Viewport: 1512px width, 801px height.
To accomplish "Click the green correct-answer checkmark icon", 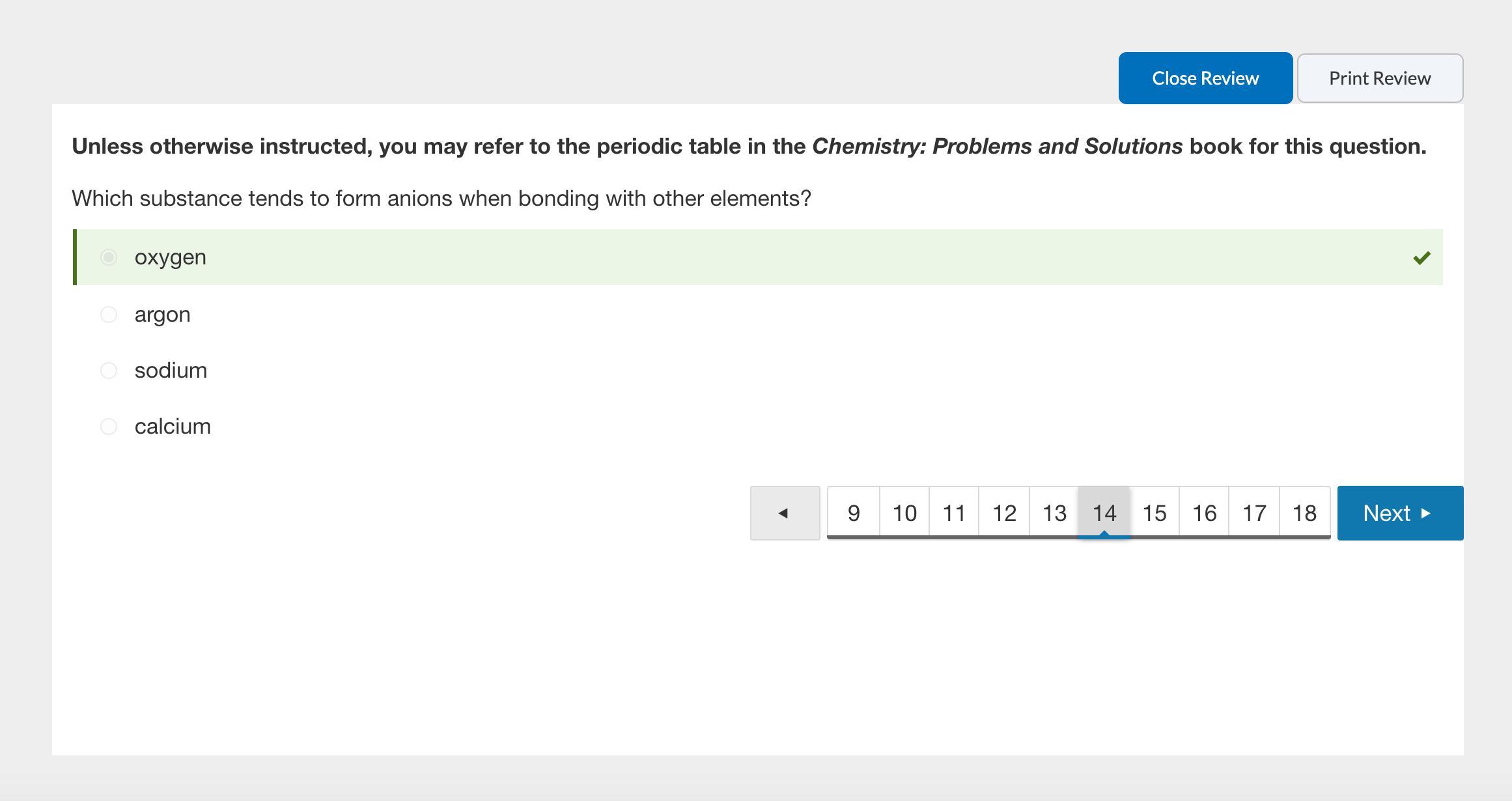I will 1421,258.
